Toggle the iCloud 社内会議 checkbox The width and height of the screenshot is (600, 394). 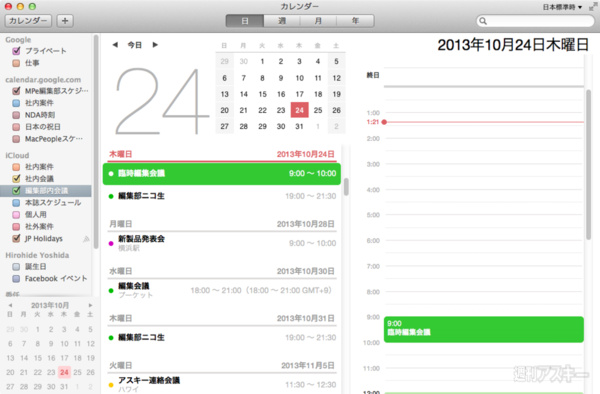tap(16, 179)
